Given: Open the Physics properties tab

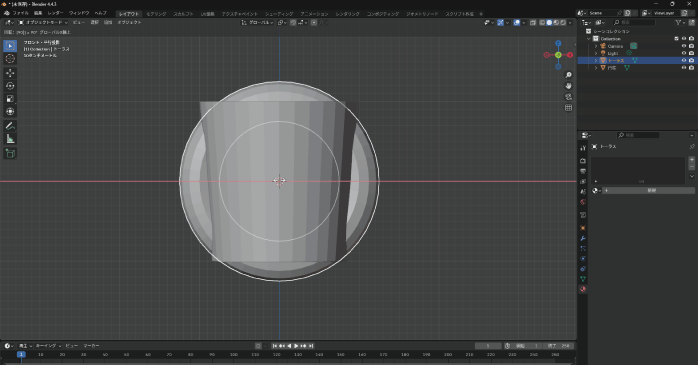Looking at the screenshot, I should point(583,259).
